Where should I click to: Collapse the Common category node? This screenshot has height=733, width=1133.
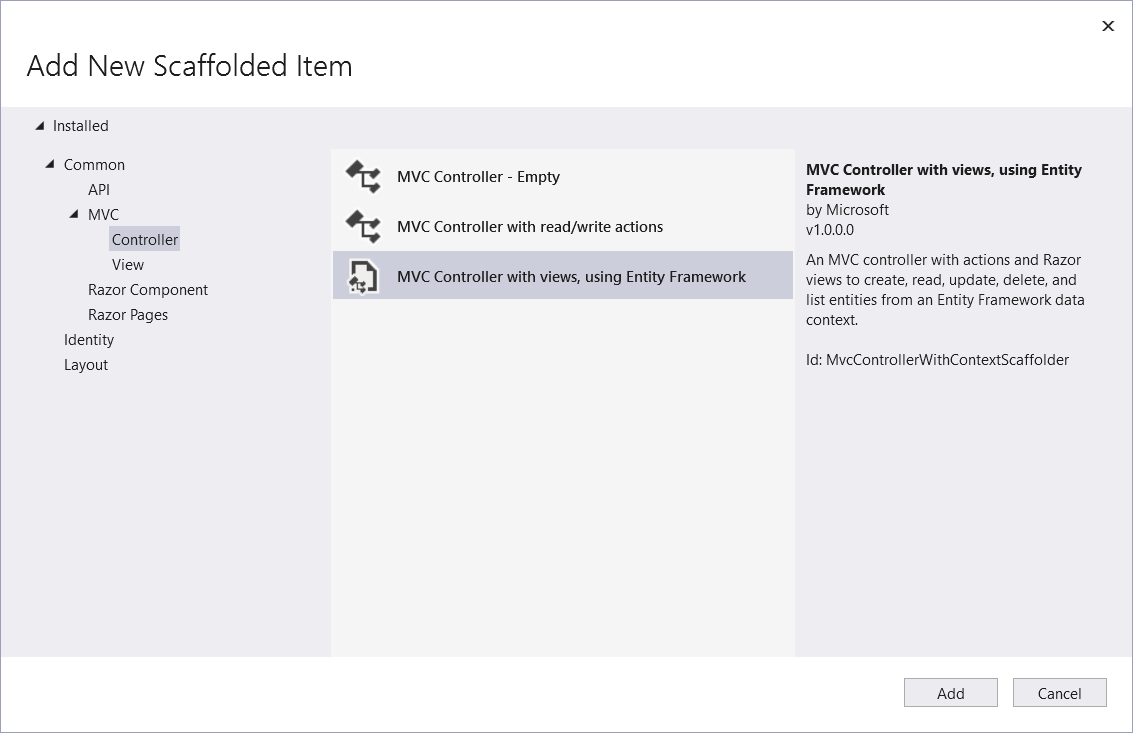tap(49, 164)
